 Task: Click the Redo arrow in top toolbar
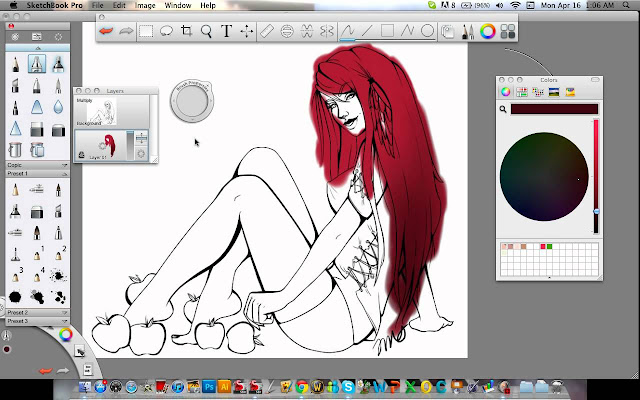pos(126,31)
